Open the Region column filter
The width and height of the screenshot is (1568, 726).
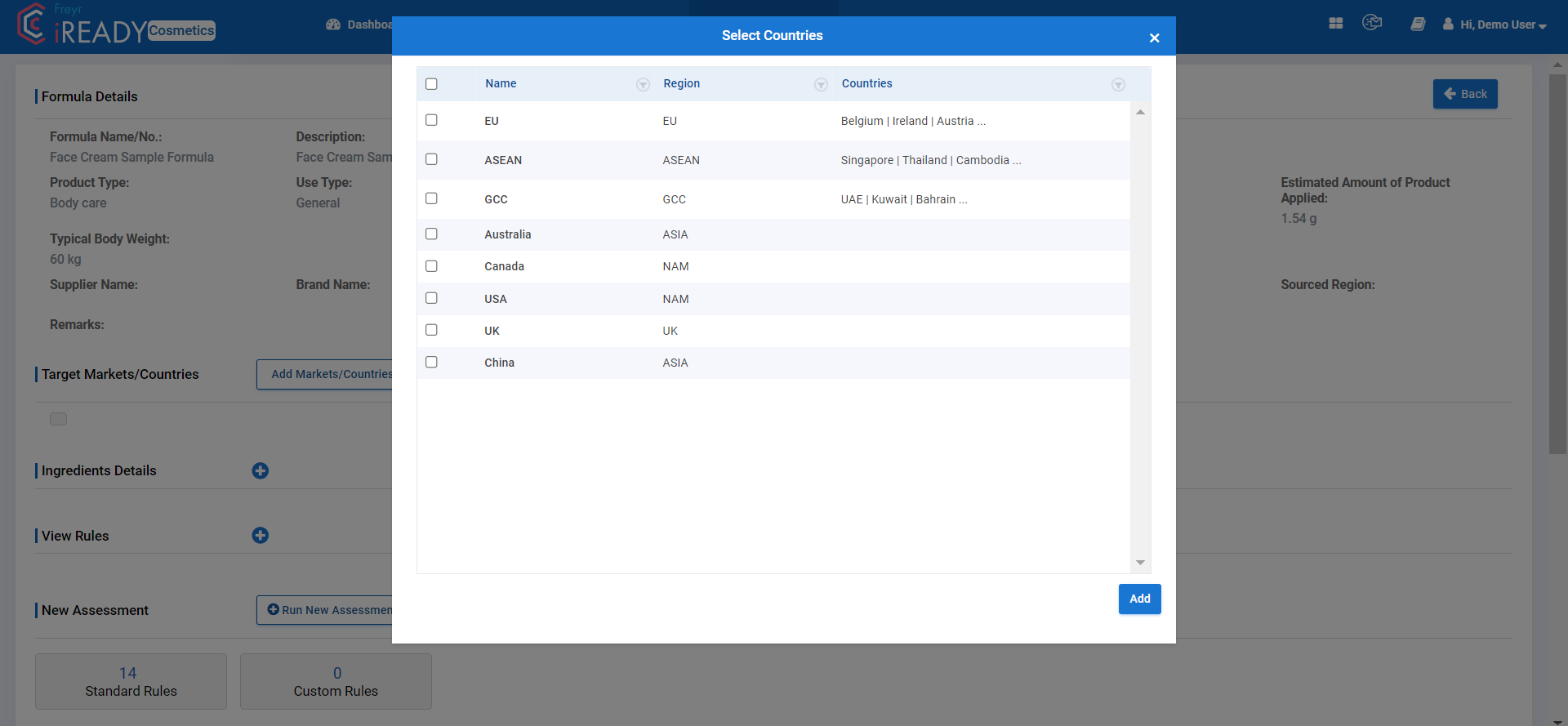coord(821,85)
